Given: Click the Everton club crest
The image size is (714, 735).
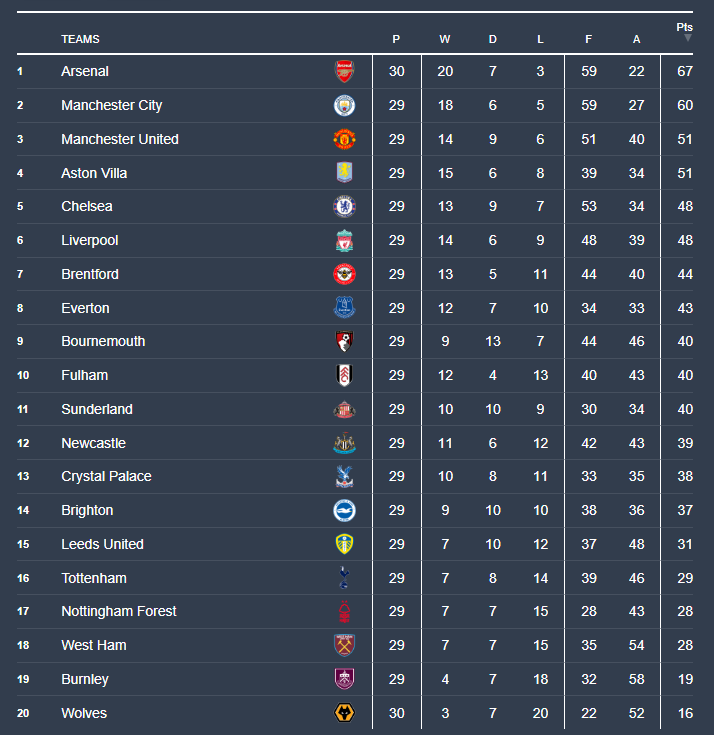Looking at the screenshot, I should [344, 308].
